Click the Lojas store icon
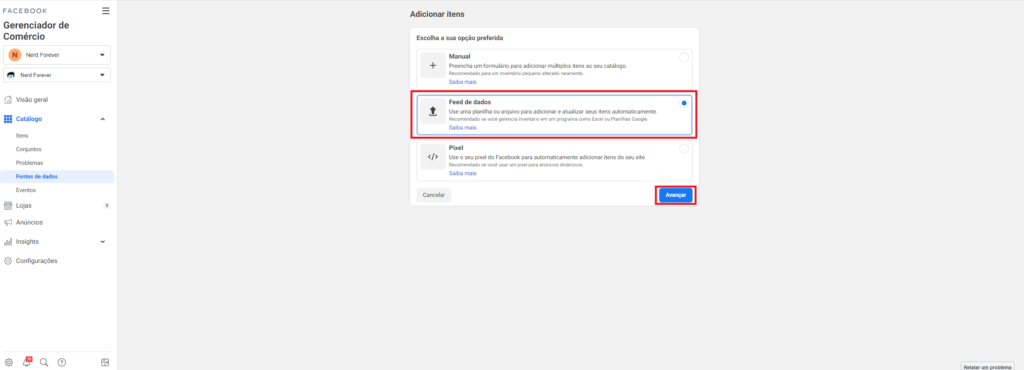Viewport: 1024px width, 370px height. (8, 206)
